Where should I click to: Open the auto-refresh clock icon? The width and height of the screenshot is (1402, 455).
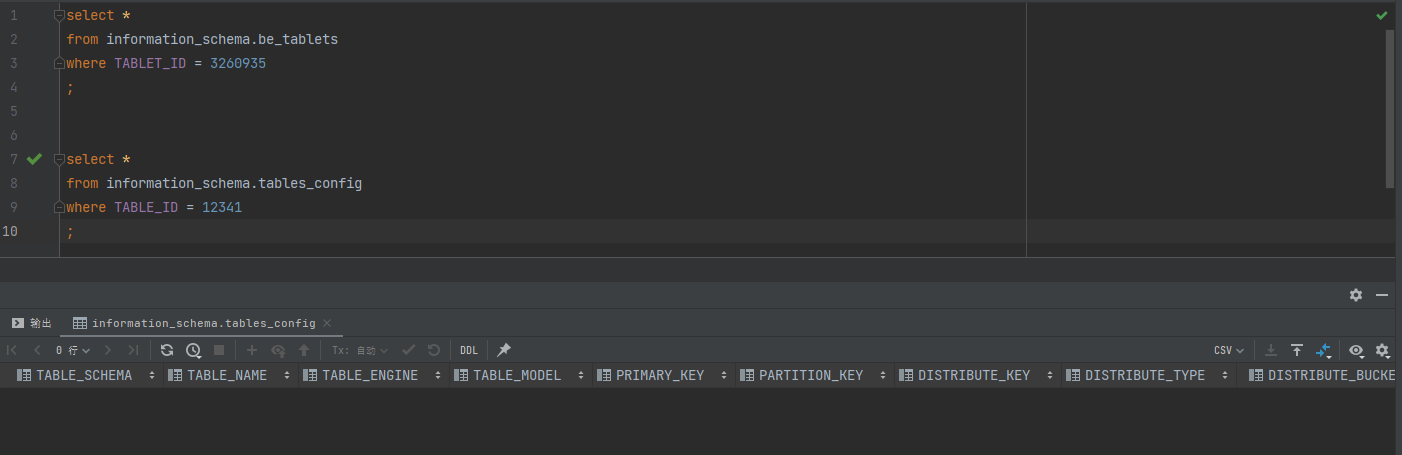193,350
